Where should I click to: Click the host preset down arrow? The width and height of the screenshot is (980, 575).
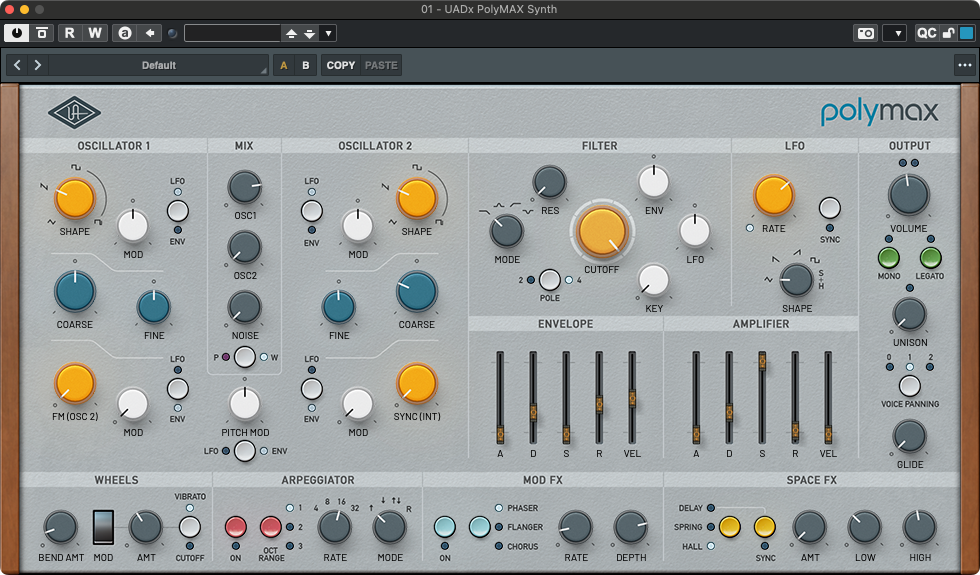pos(309,33)
